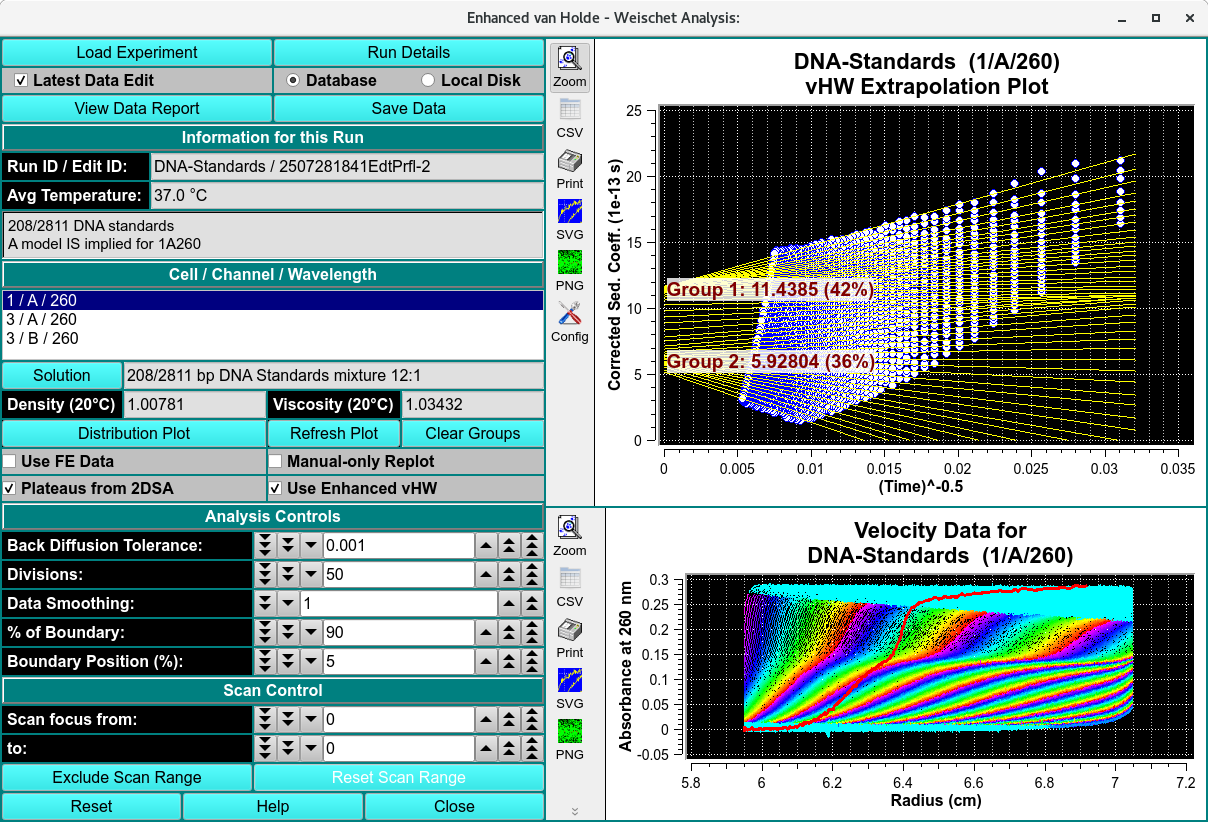
Task: Save the extrapolation plot as SVG
Action: pos(570,219)
